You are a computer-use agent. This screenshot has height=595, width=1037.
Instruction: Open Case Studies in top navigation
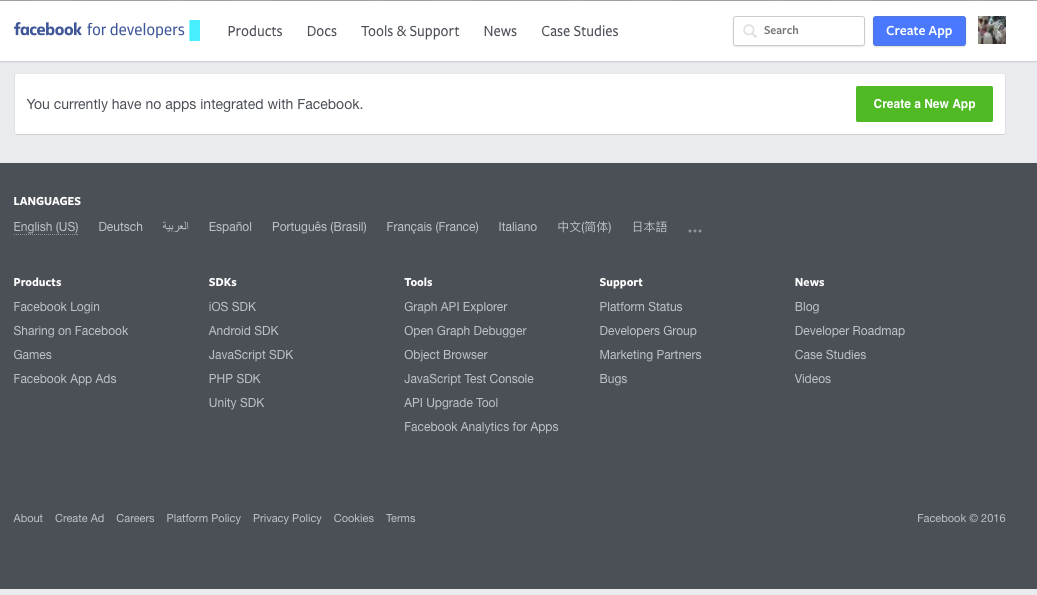[579, 31]
